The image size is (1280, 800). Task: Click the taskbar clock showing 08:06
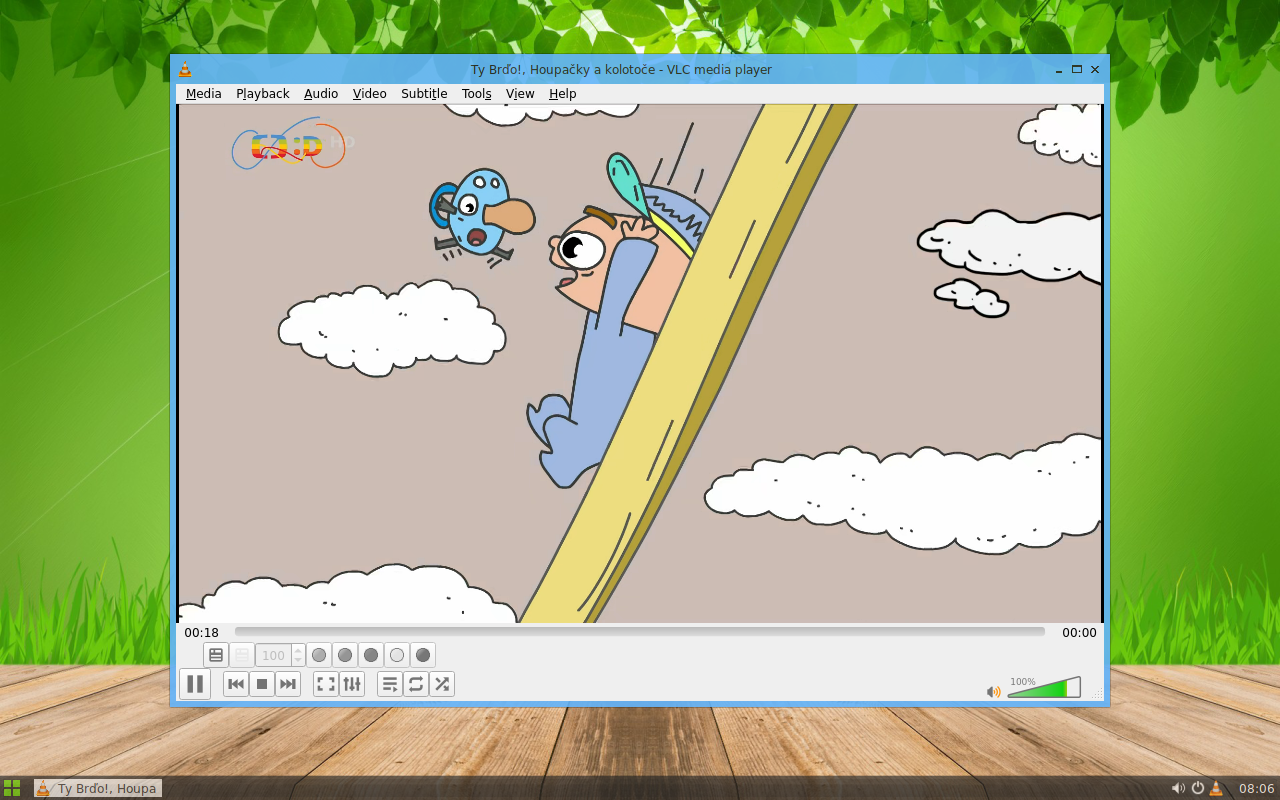(x=1257, y=788)
